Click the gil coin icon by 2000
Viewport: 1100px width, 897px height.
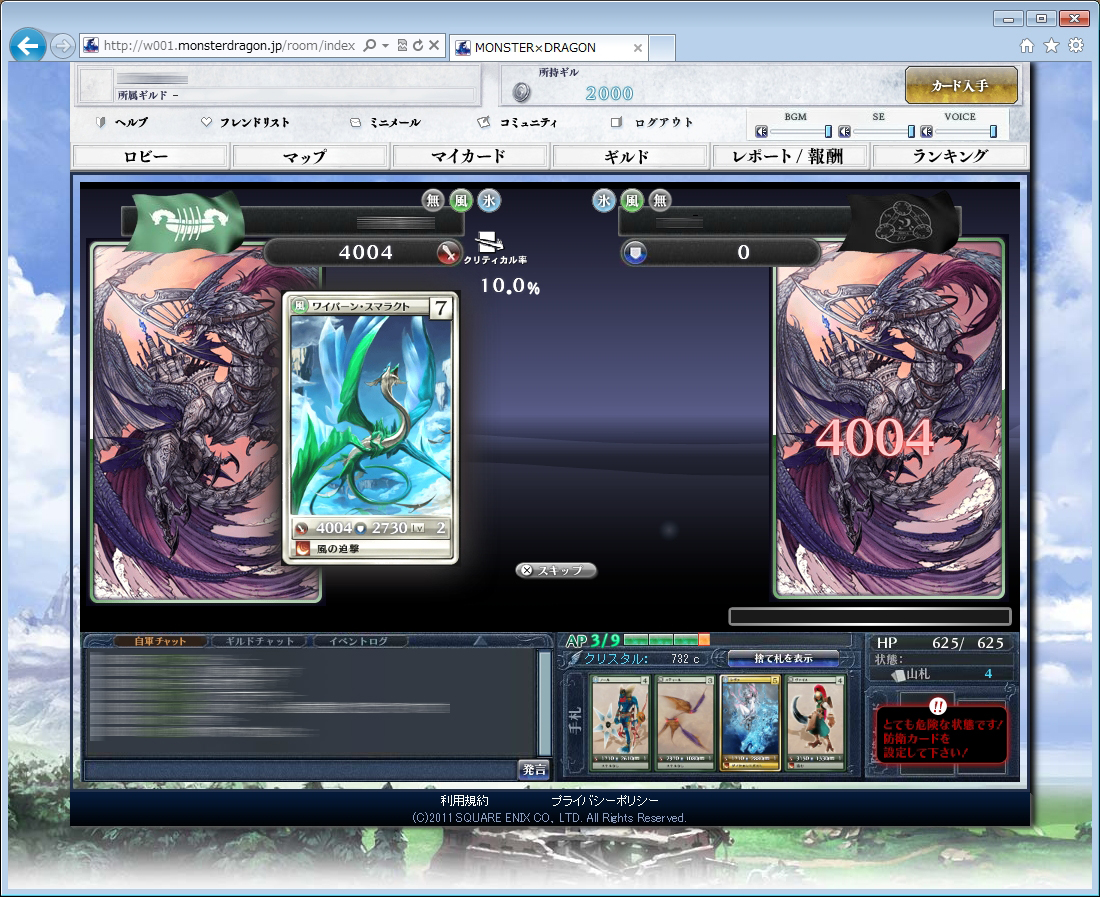[521, 92]
